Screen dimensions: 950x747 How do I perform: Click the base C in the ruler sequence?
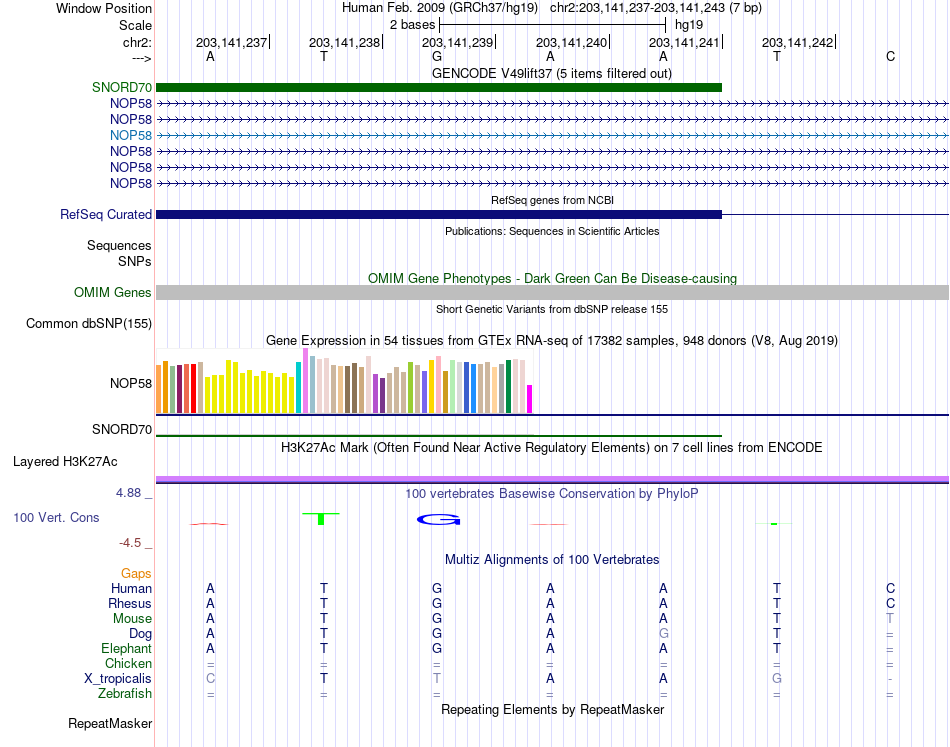click(890, 56)
